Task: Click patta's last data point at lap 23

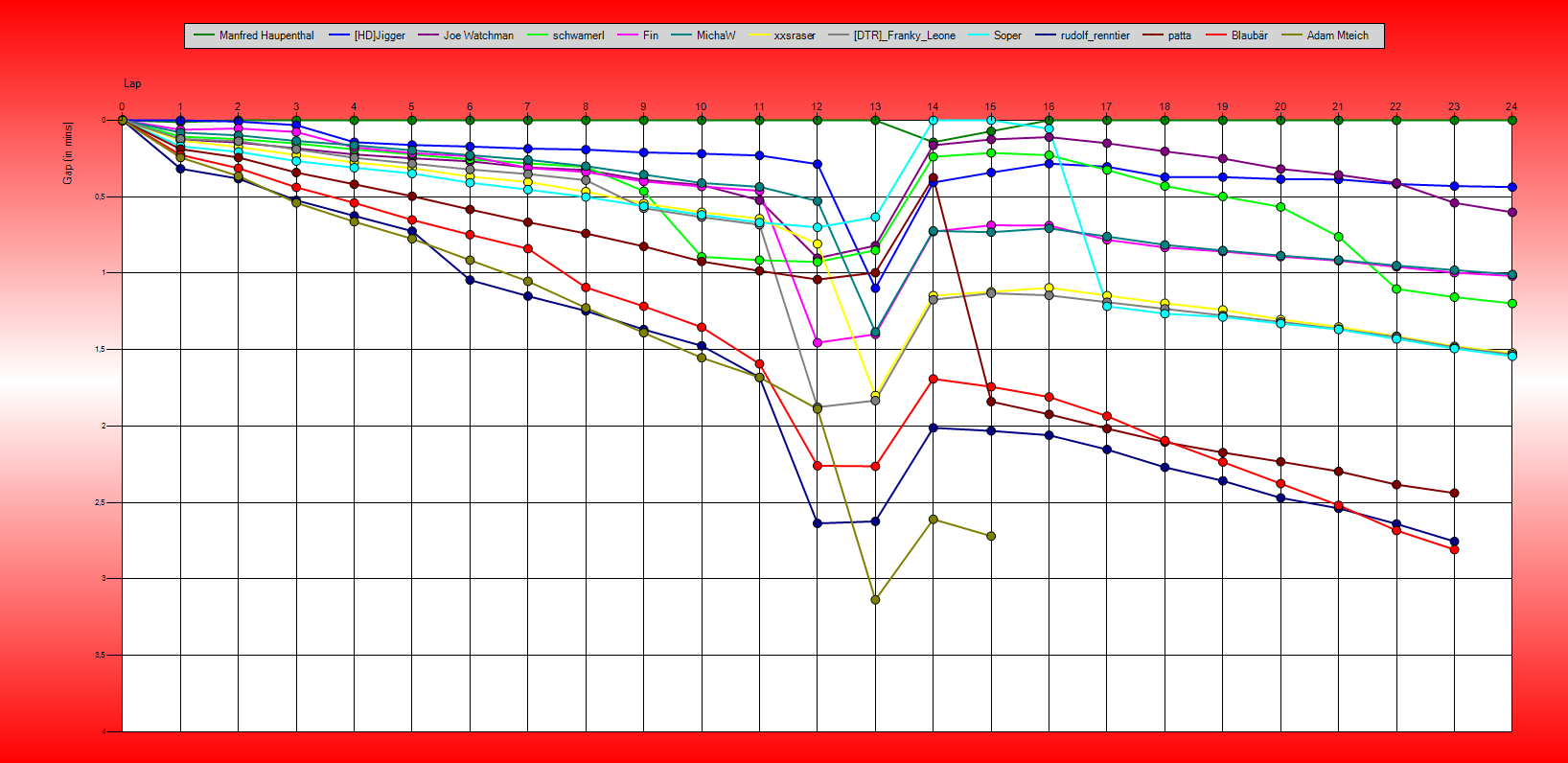Action: coord(1454,493)
